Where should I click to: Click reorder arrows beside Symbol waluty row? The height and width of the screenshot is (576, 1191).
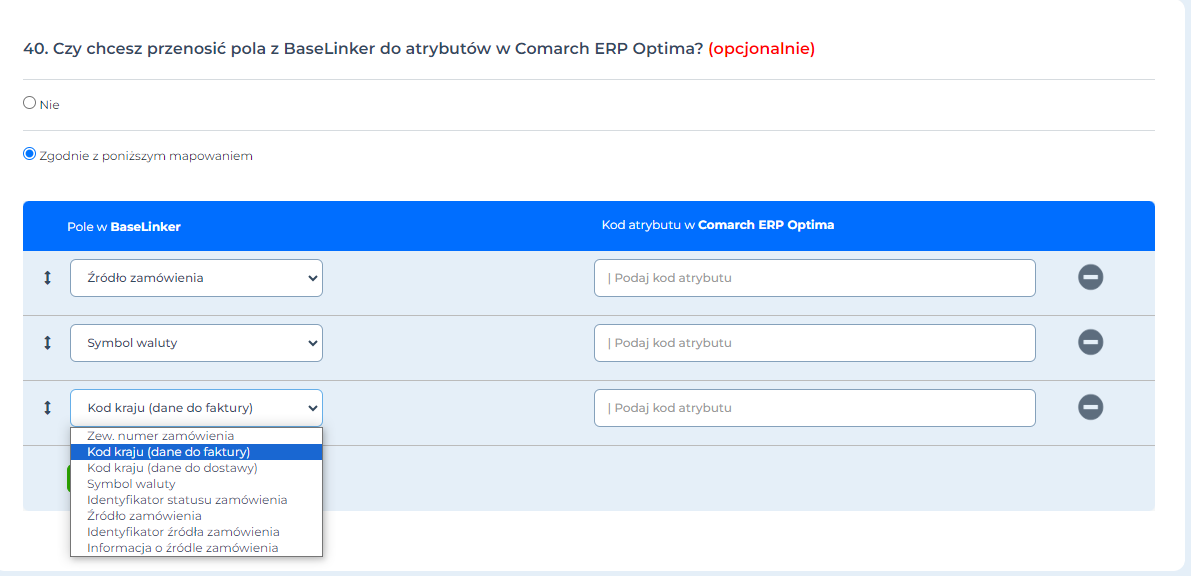pos(47,343)
